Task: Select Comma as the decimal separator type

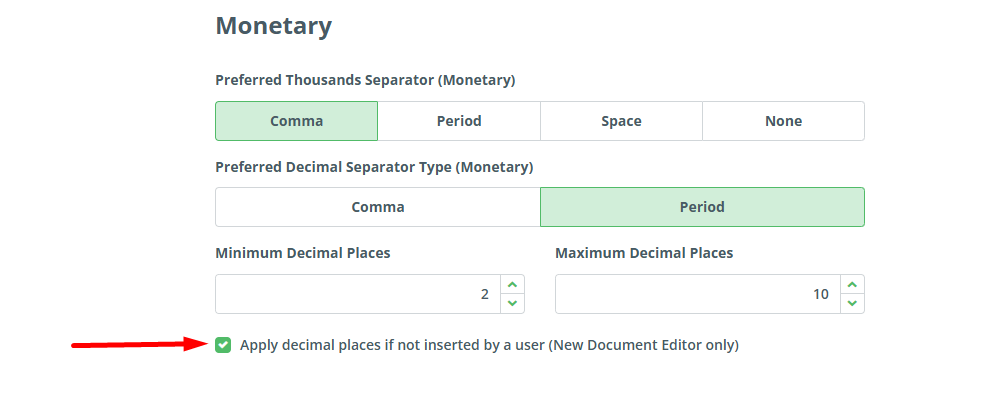Action: (x=377, y=207)
